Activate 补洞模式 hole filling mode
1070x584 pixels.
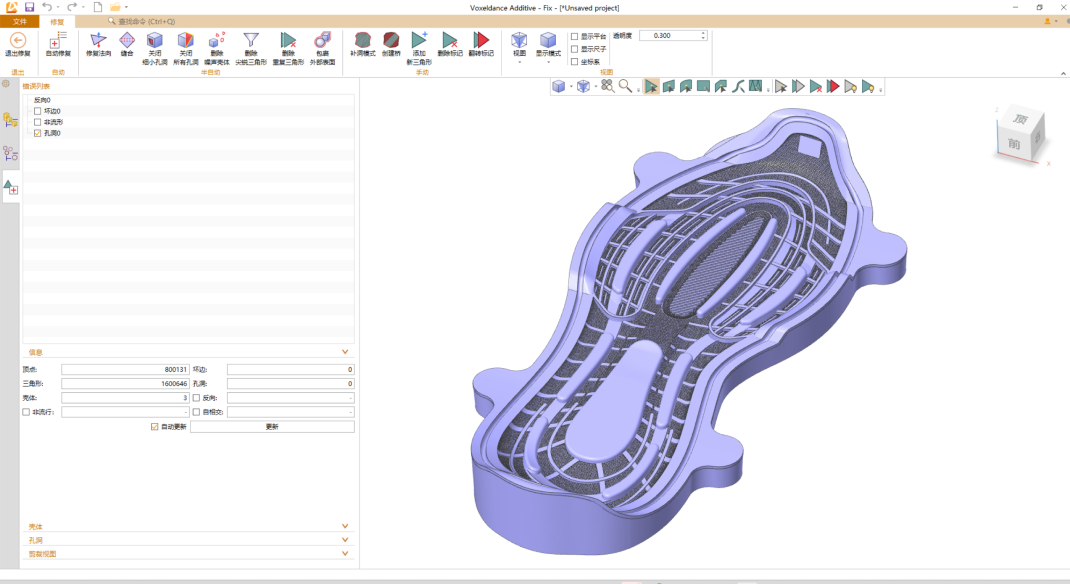point(363,40)
